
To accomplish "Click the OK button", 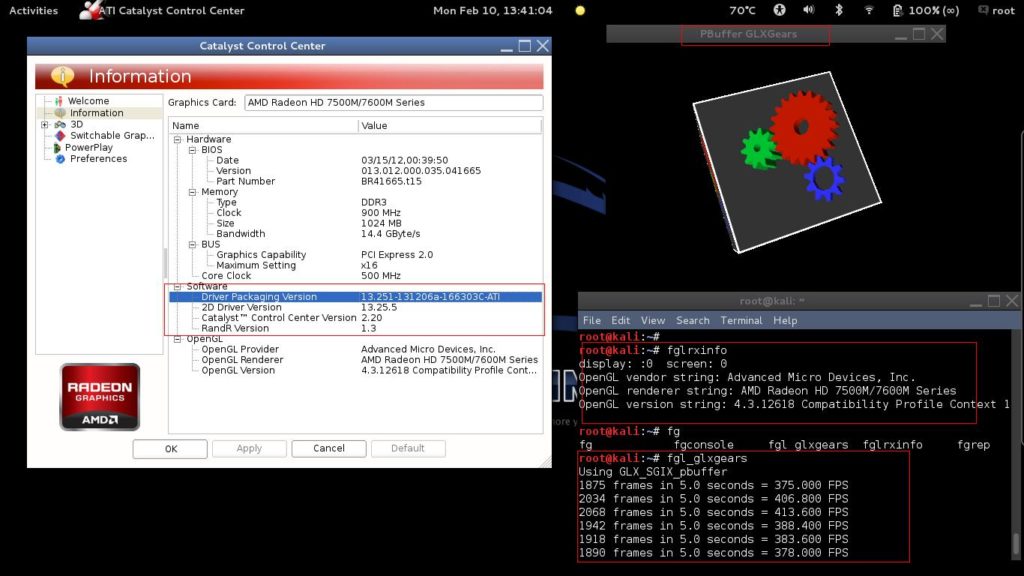I will tap(170, 449).
